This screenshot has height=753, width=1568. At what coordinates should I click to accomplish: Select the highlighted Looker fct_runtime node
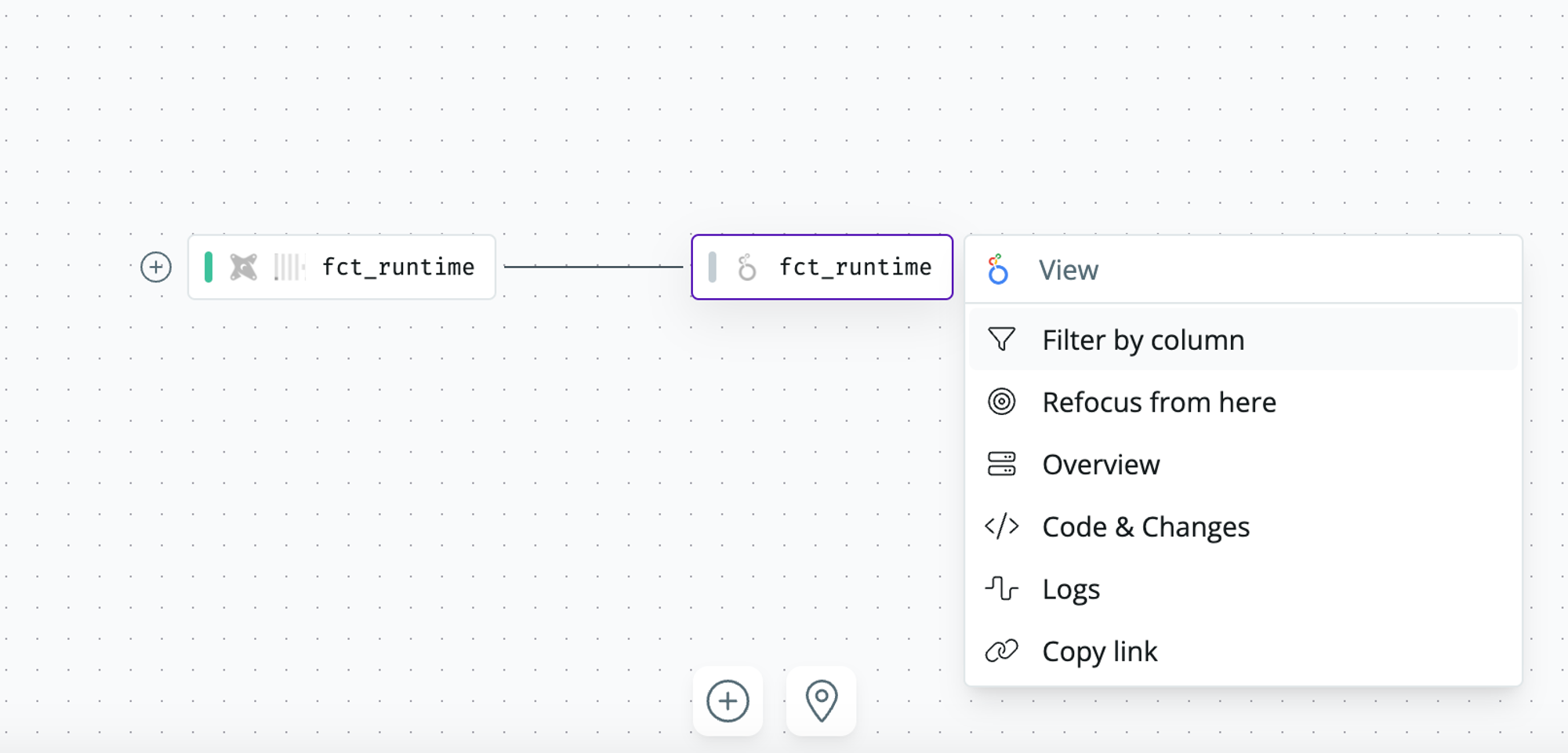click(822, 267)
